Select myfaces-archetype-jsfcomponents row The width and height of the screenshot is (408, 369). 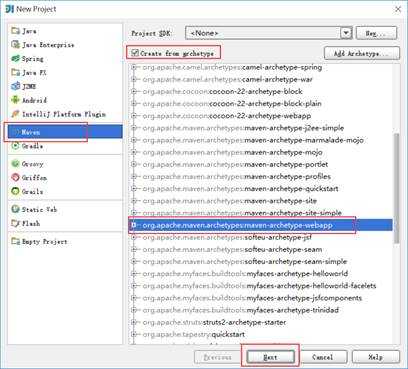tap(252, 298)
